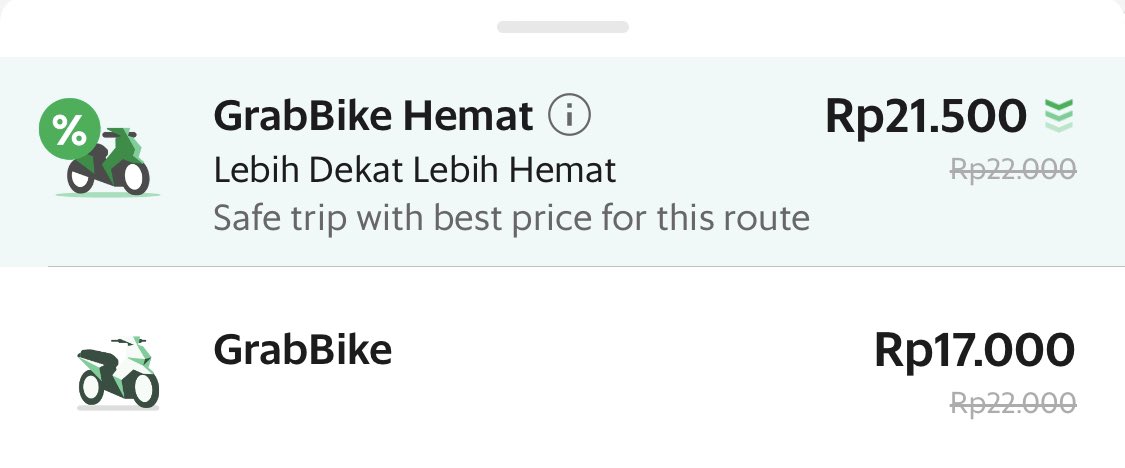Select the GrabBike Hemat ride option
The image size is (1125, 468).
562,162
